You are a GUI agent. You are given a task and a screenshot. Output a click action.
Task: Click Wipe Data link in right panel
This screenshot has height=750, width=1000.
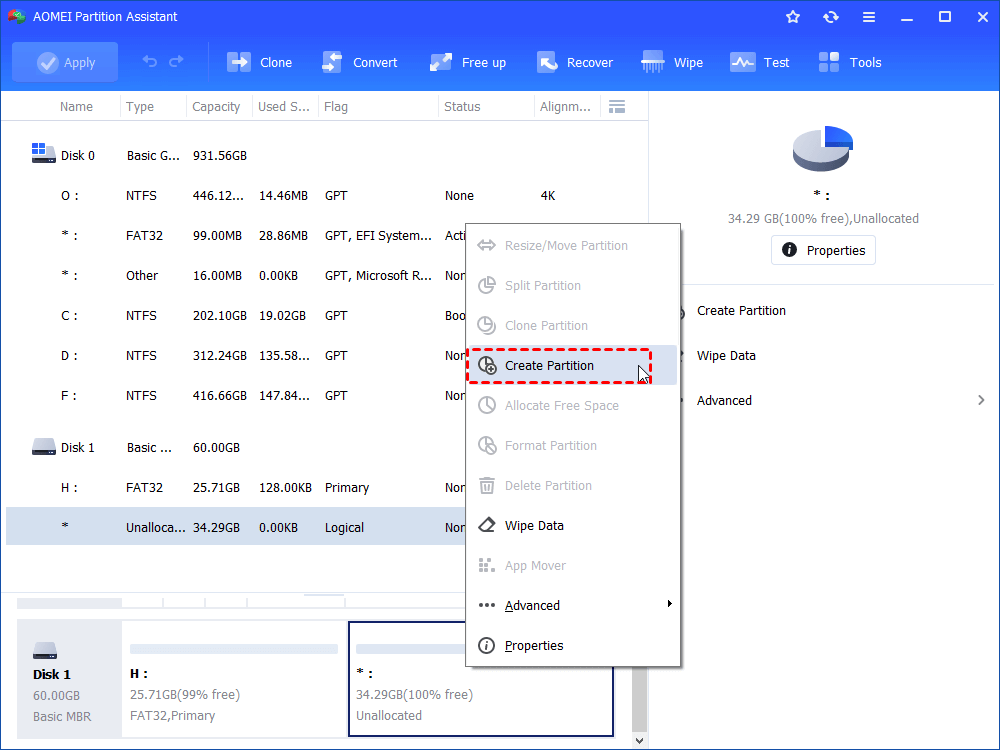(x=726, y=355)
